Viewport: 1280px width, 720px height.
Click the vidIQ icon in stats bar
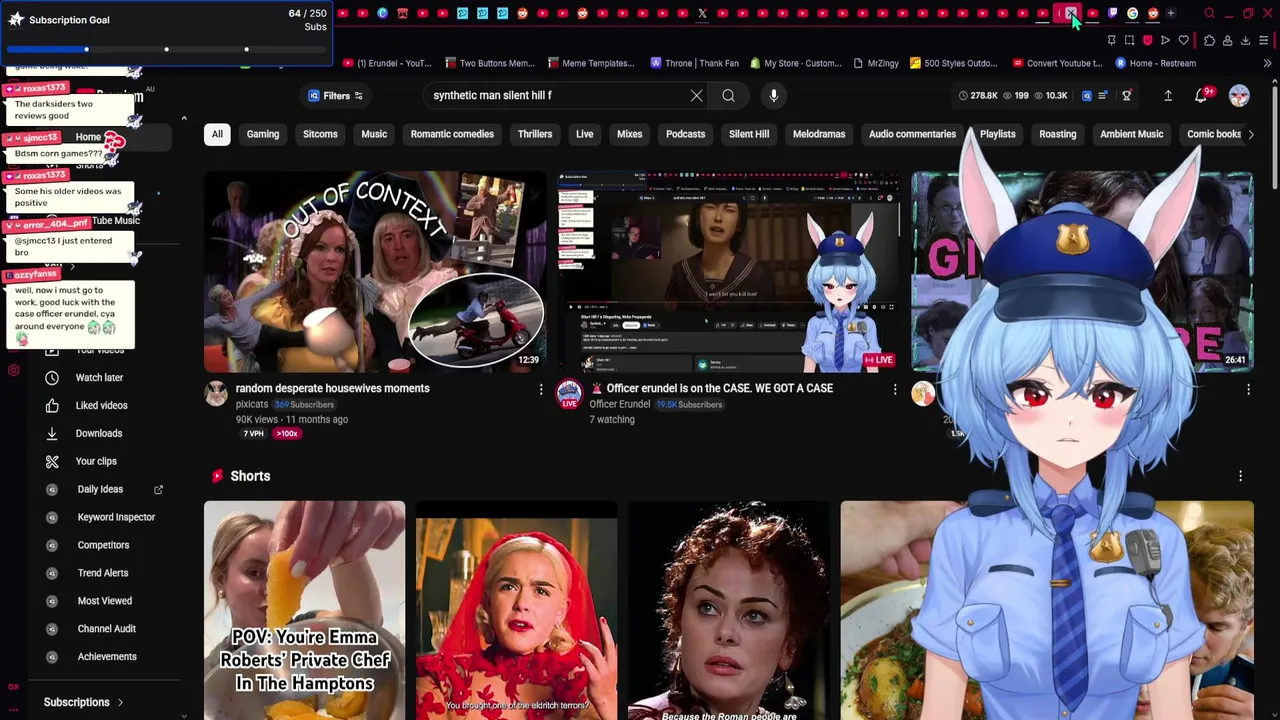point(1086,96)
